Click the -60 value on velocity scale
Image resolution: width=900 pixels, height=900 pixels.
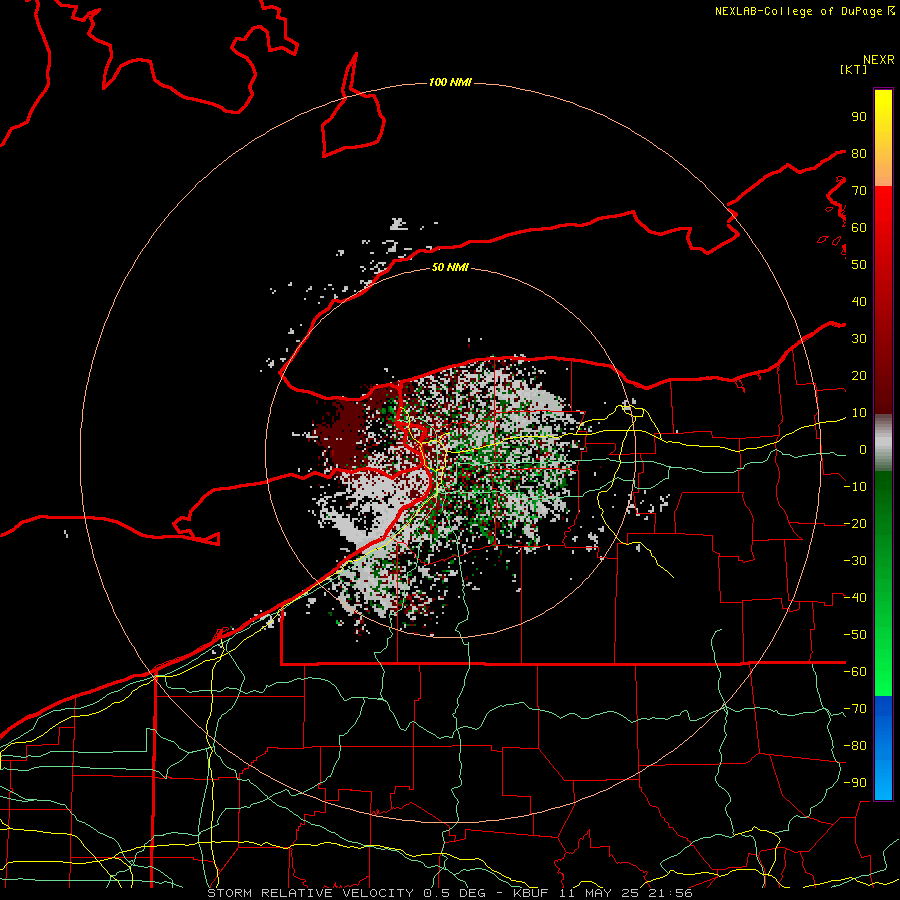pos(855,672)
